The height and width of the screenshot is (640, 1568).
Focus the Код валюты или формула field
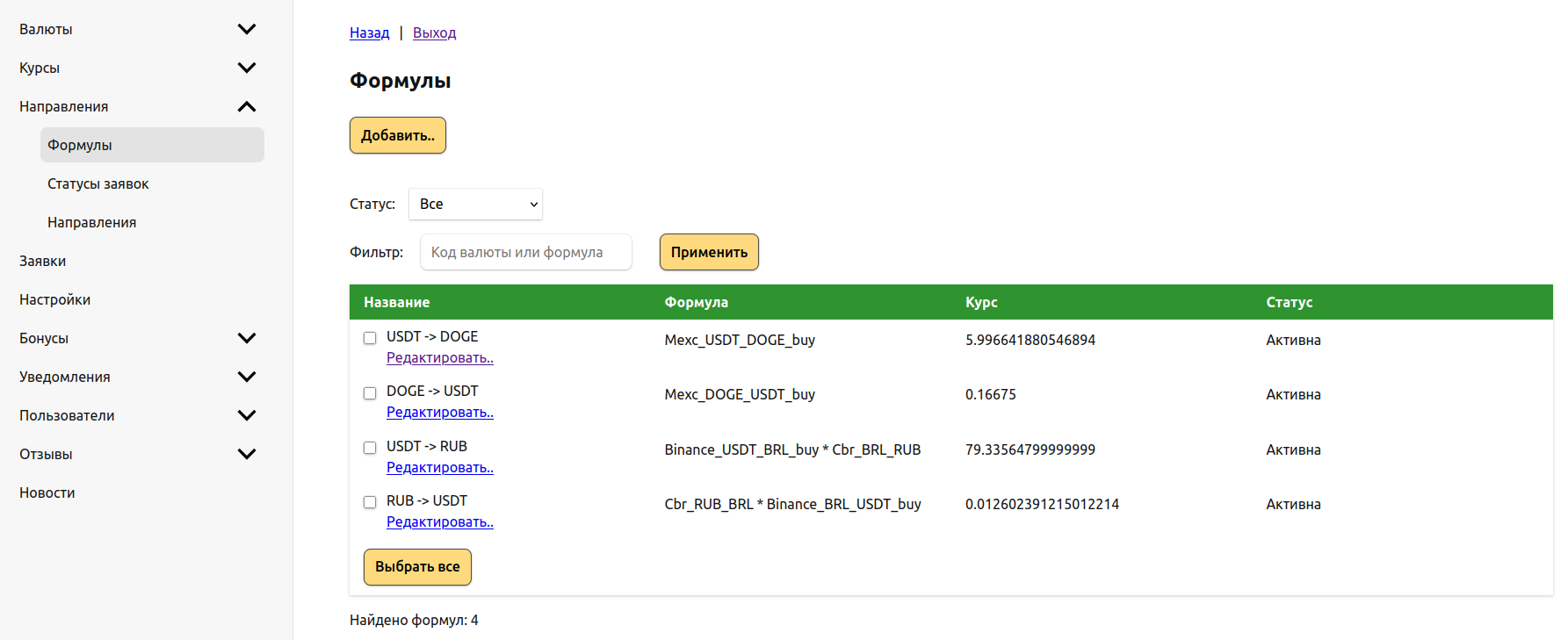(x=526, y=252)
